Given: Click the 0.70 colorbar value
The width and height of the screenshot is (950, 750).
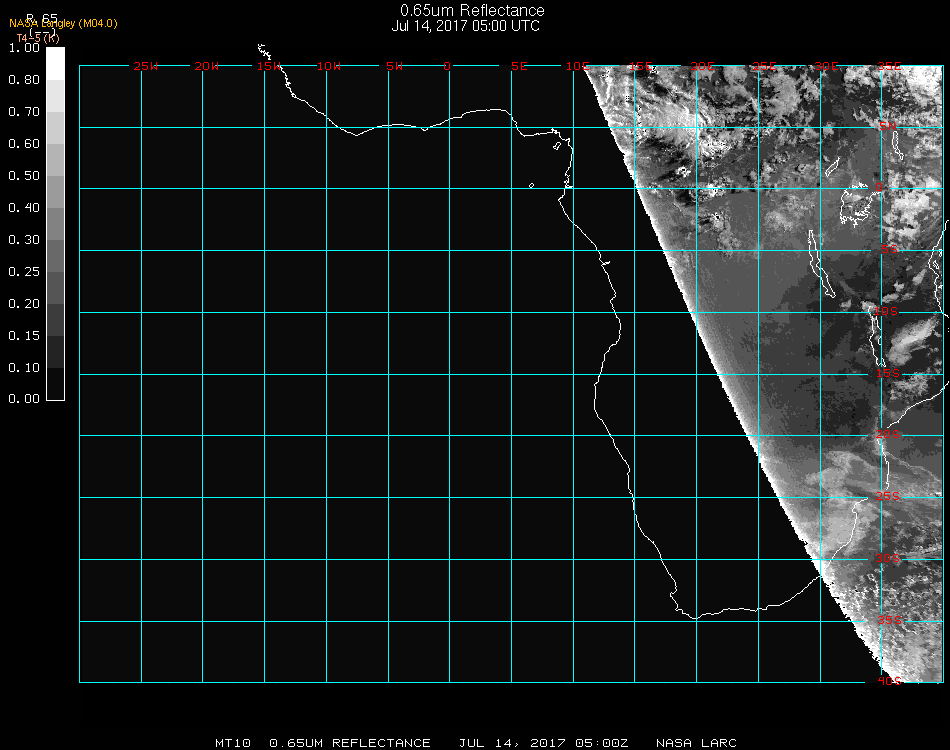Looking at the screenshot, I should pos(24,112).
